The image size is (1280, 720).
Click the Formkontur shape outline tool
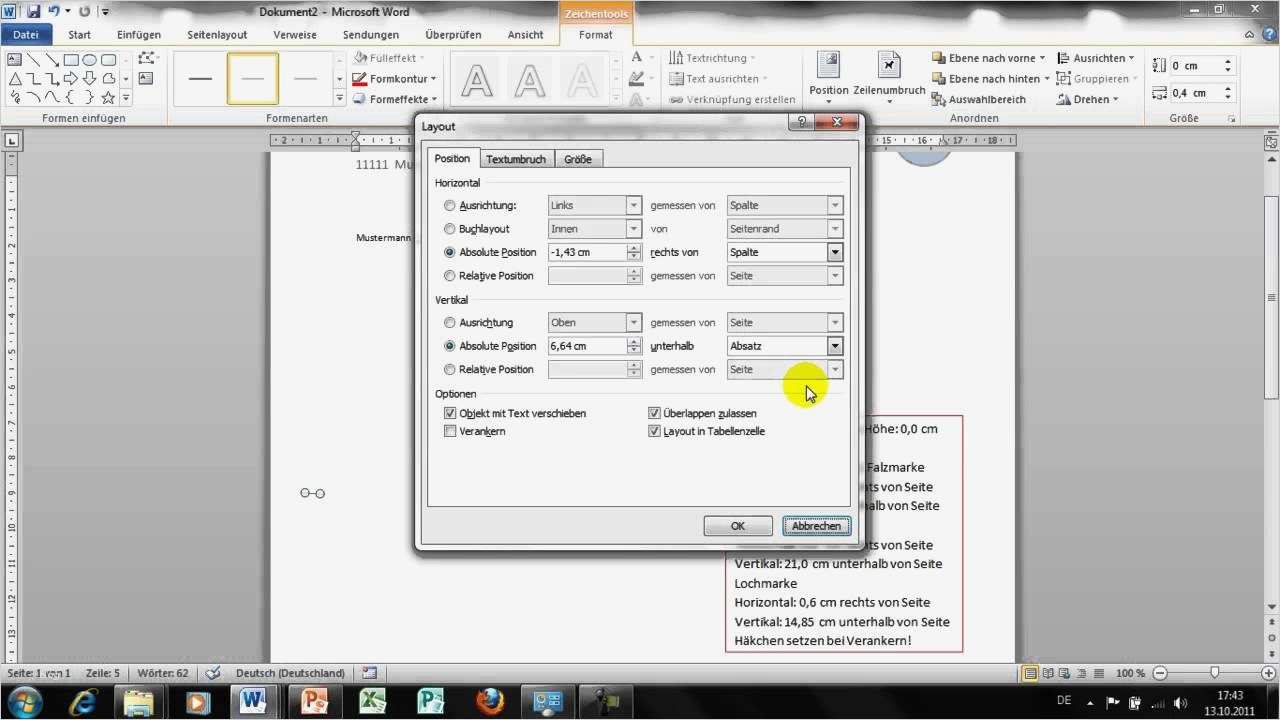pyautogui.click(x=392, y=78)
